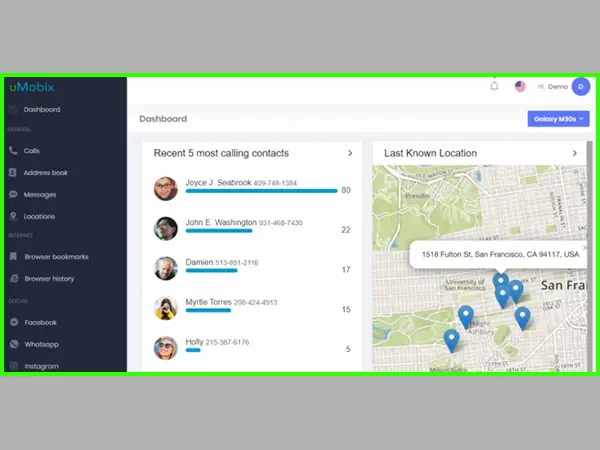Click the Address book icon
600x450 pixels.
(x=13, y=172)
